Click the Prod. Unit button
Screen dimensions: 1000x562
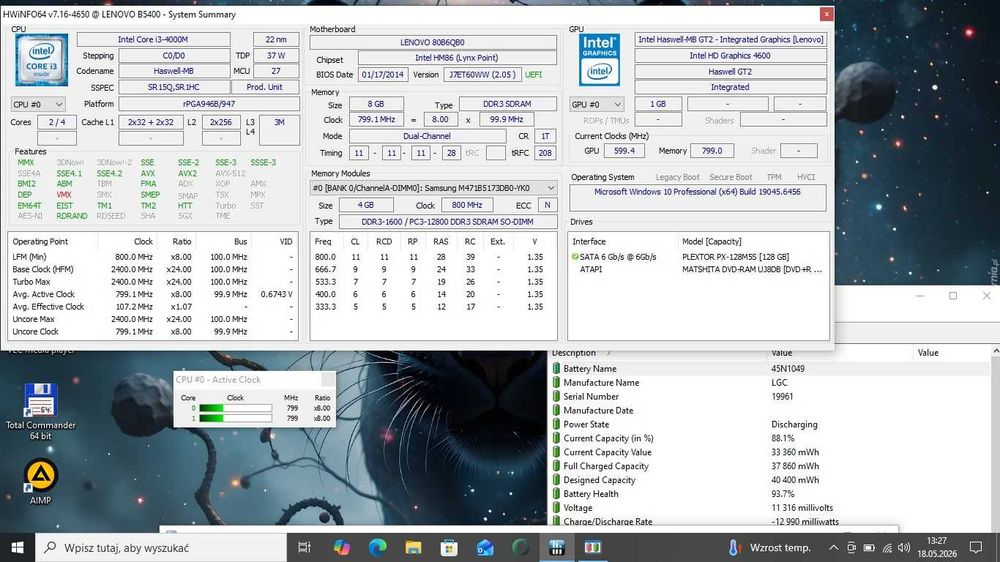(x=264, y=87)
